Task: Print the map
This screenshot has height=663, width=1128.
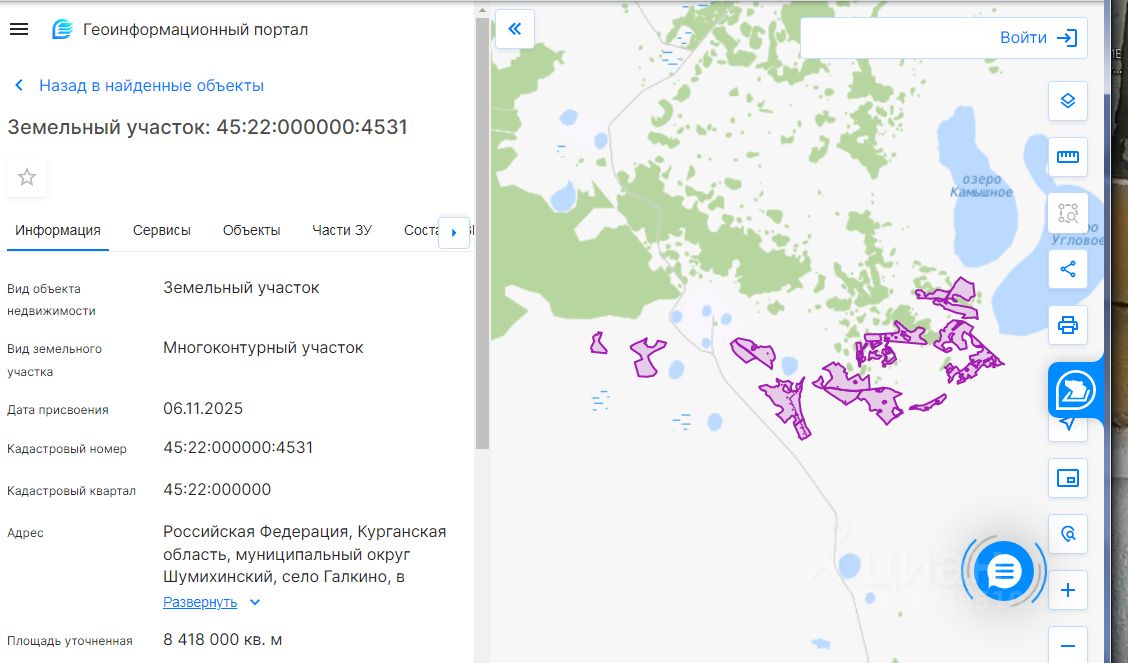Action: point(1067,325)
